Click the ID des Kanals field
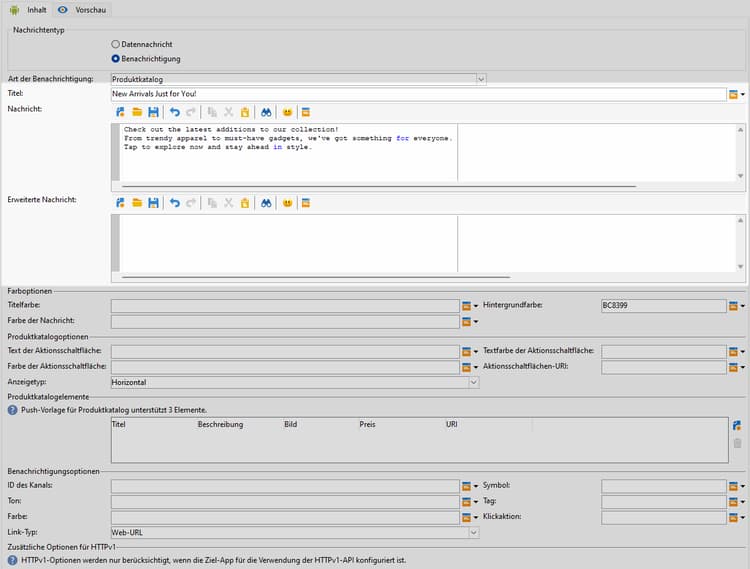The height and width of the screenshot is (569, 750). [285, 486]
